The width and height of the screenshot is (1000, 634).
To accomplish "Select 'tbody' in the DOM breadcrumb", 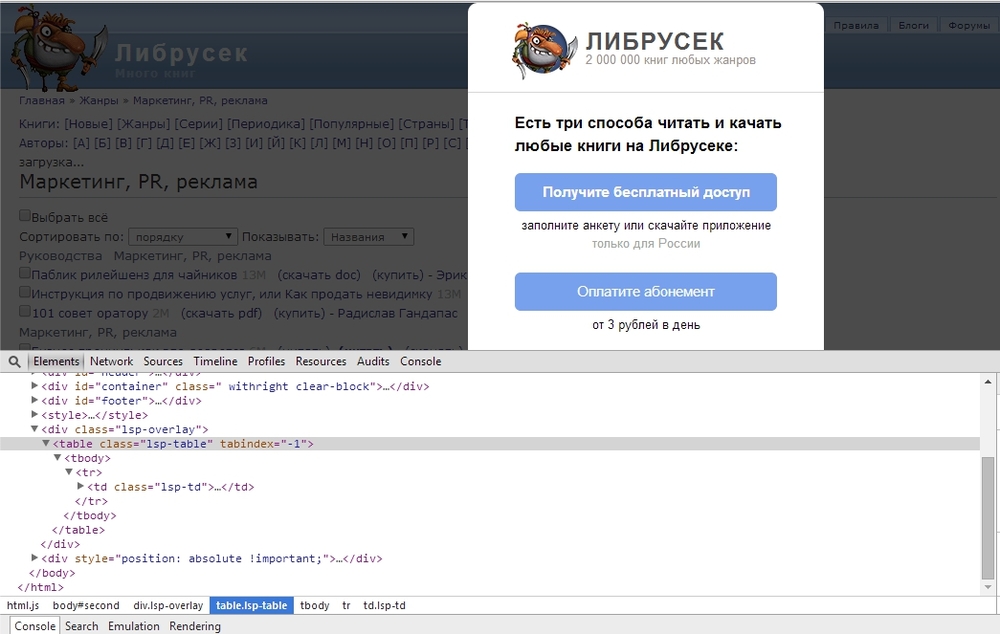I will coord(314,605).
